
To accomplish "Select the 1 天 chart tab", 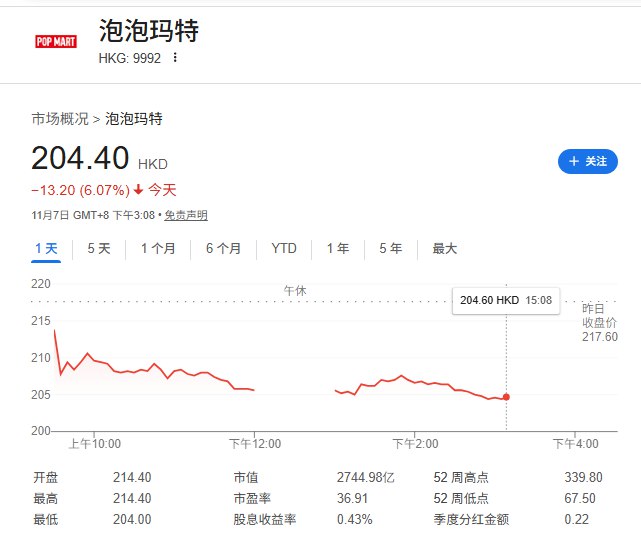I will click(46, 249).
